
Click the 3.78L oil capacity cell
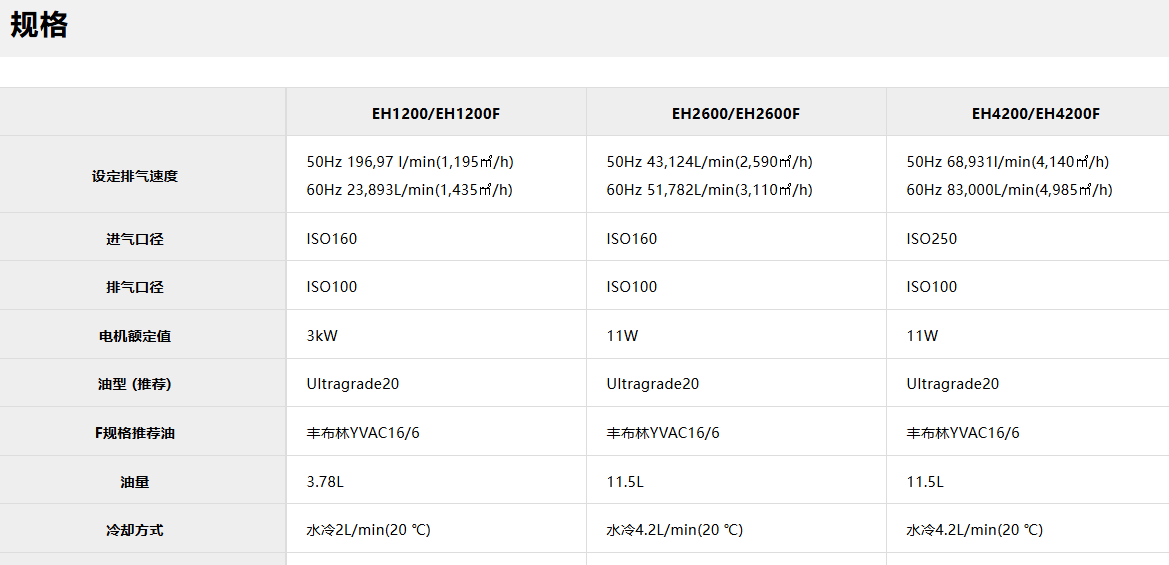click(x=325, y=482)
